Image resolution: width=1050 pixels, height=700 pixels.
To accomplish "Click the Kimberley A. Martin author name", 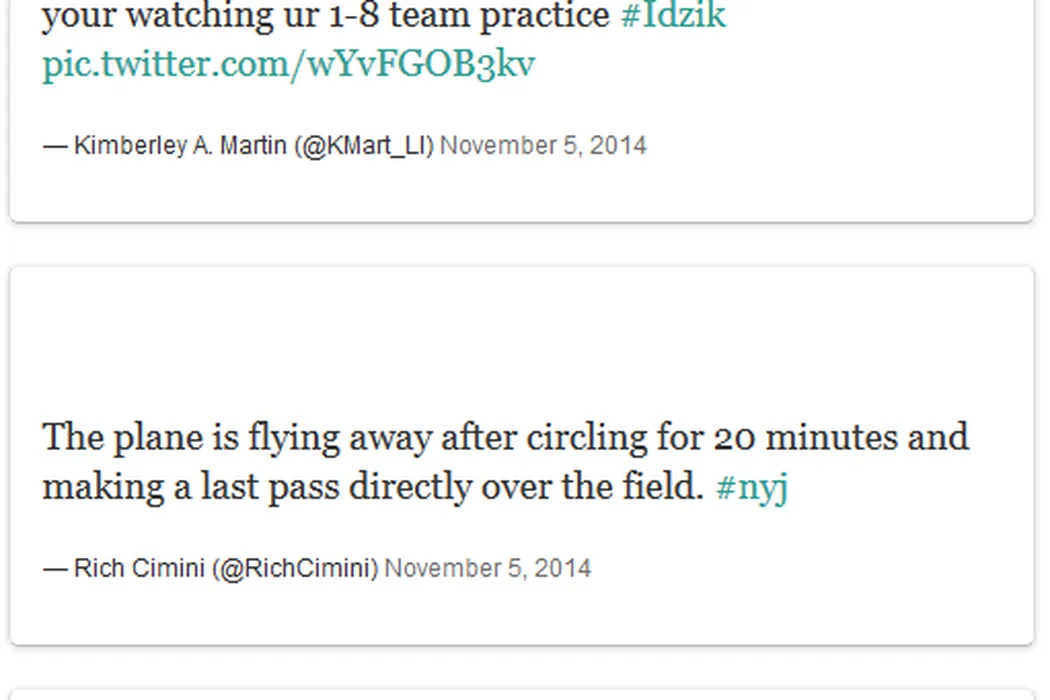I will coord(180,146).
